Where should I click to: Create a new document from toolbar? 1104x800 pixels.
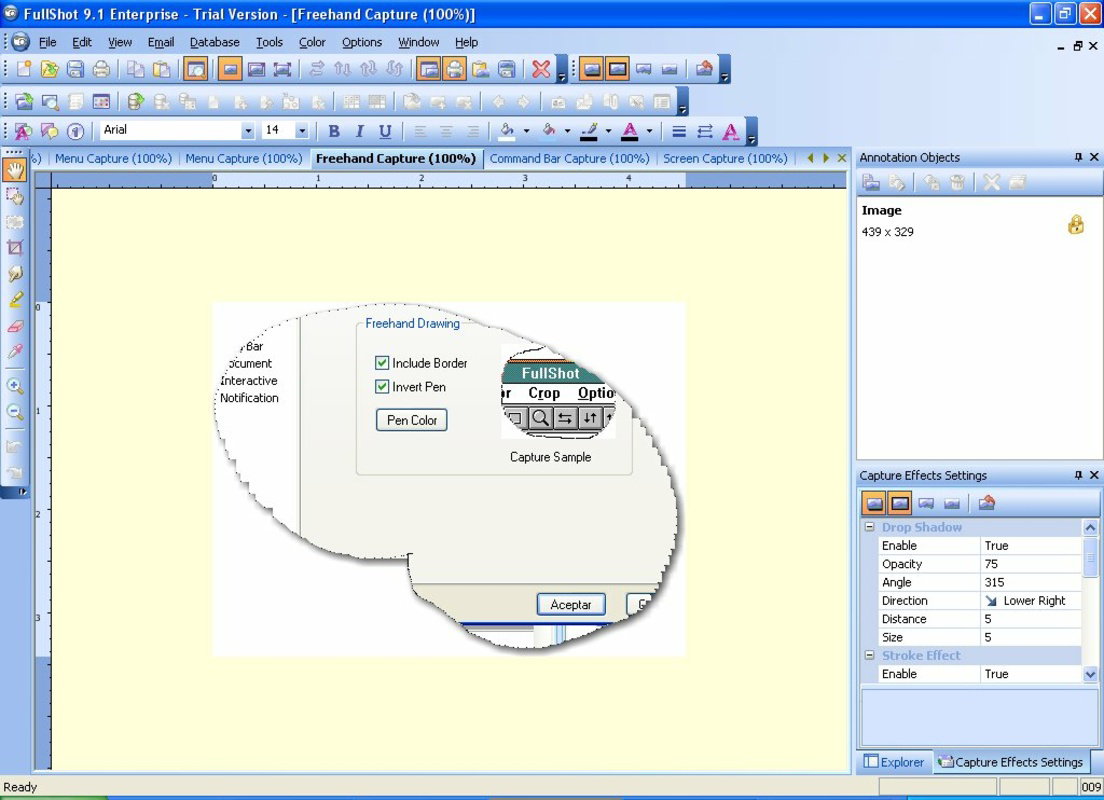point(24,69)
